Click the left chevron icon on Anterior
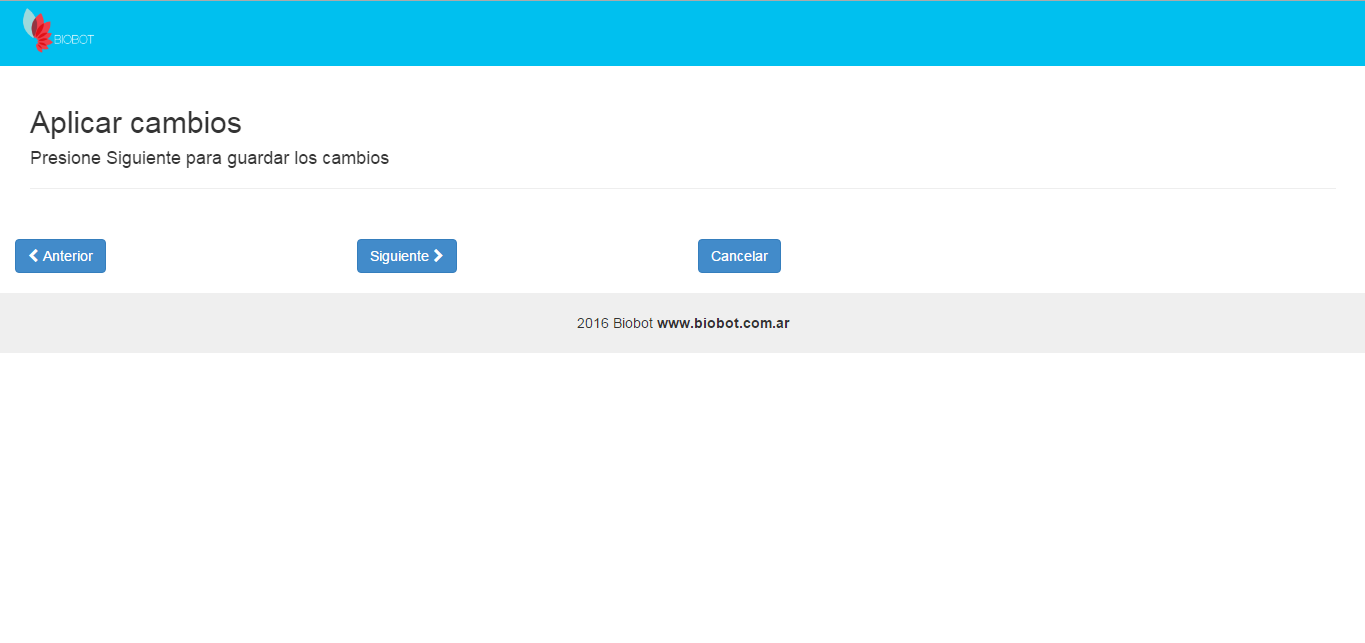This screenshot has width=1365, height=643. [x=34, y=256]
